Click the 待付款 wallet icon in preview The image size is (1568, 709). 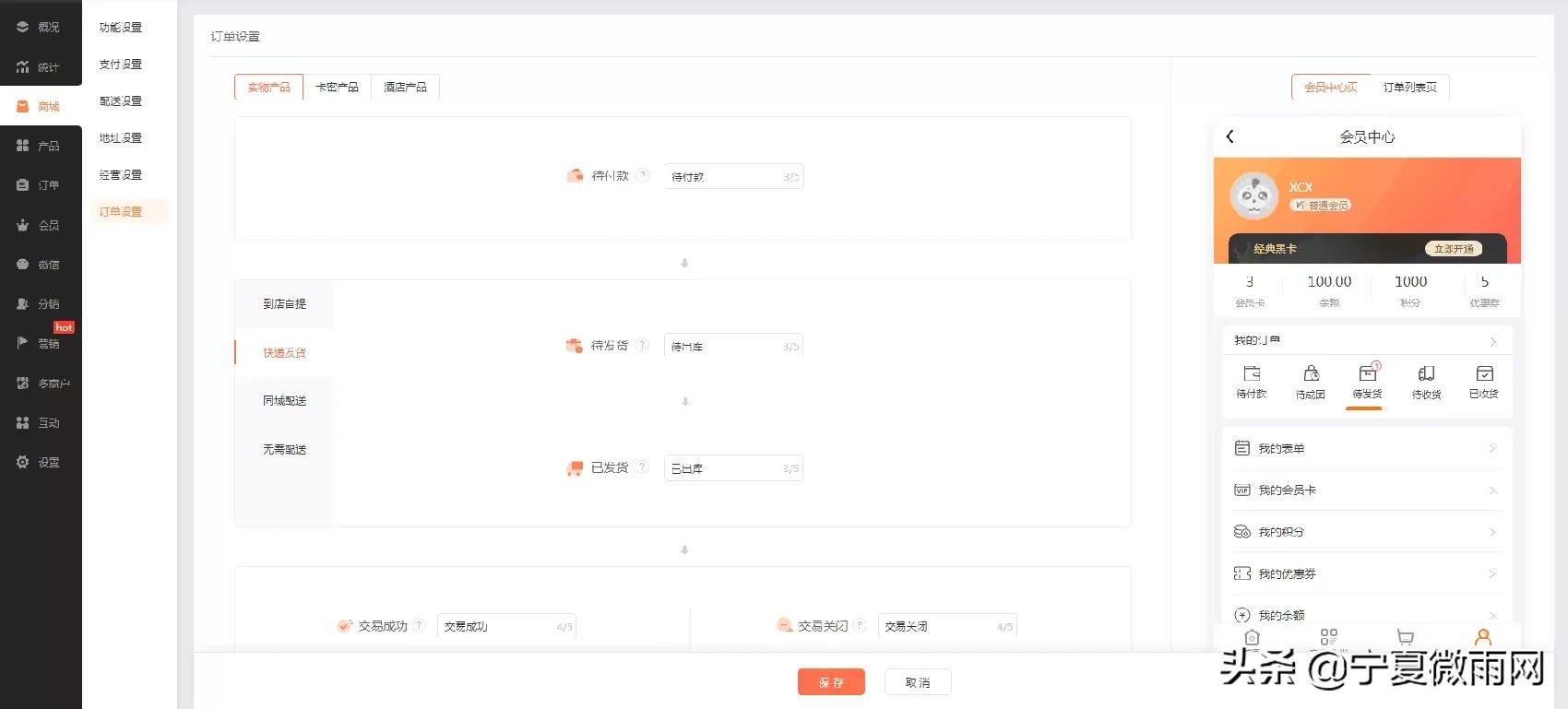click(x=1252, y=373)
